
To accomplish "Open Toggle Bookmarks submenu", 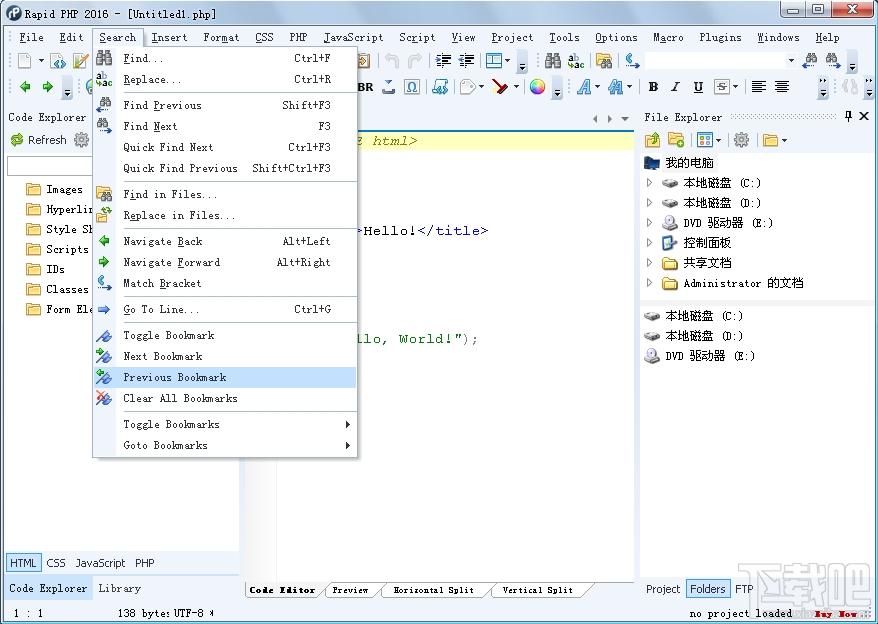I will (x=225, y=425).
